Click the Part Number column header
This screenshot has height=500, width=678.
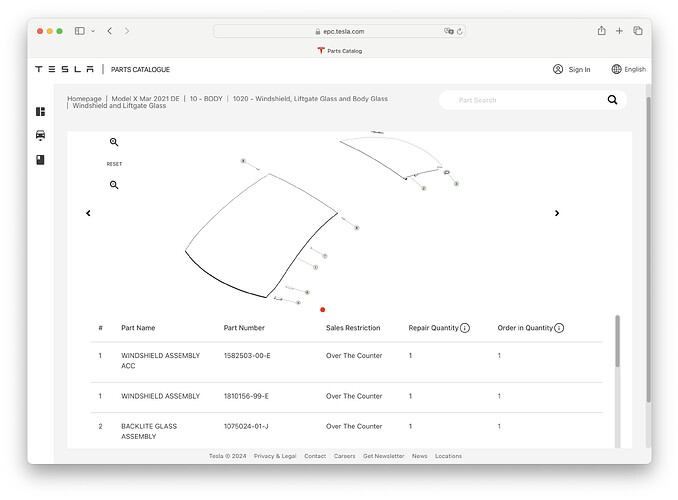tap(244, 328)
